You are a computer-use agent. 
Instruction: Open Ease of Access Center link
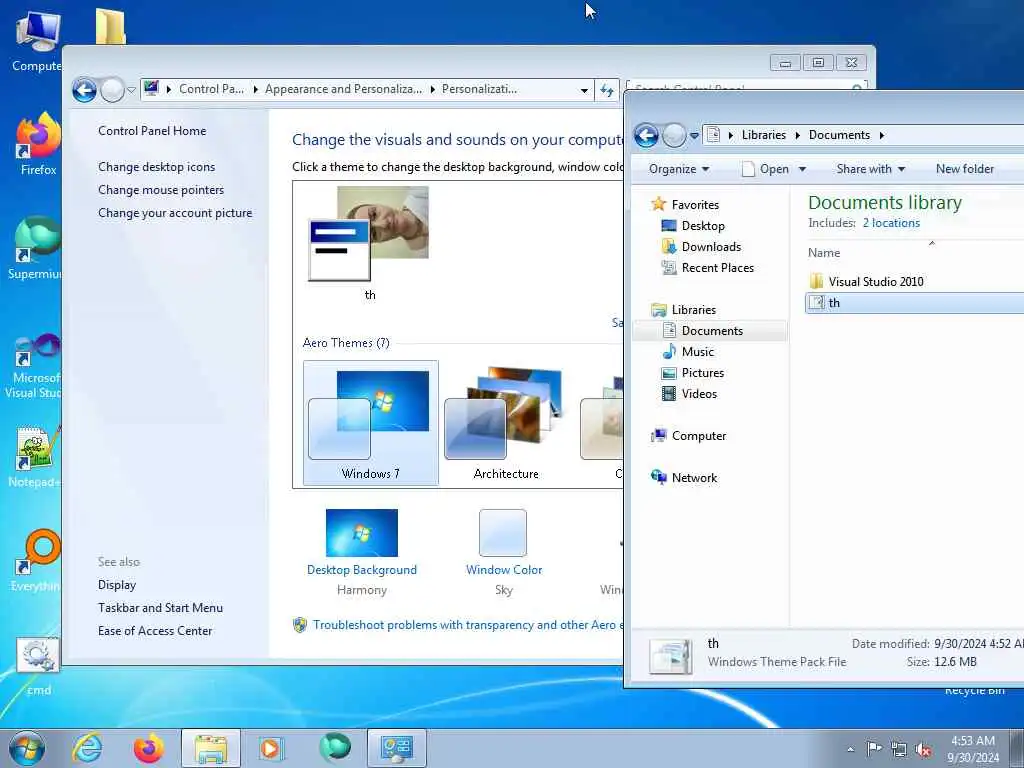[155, 630]
